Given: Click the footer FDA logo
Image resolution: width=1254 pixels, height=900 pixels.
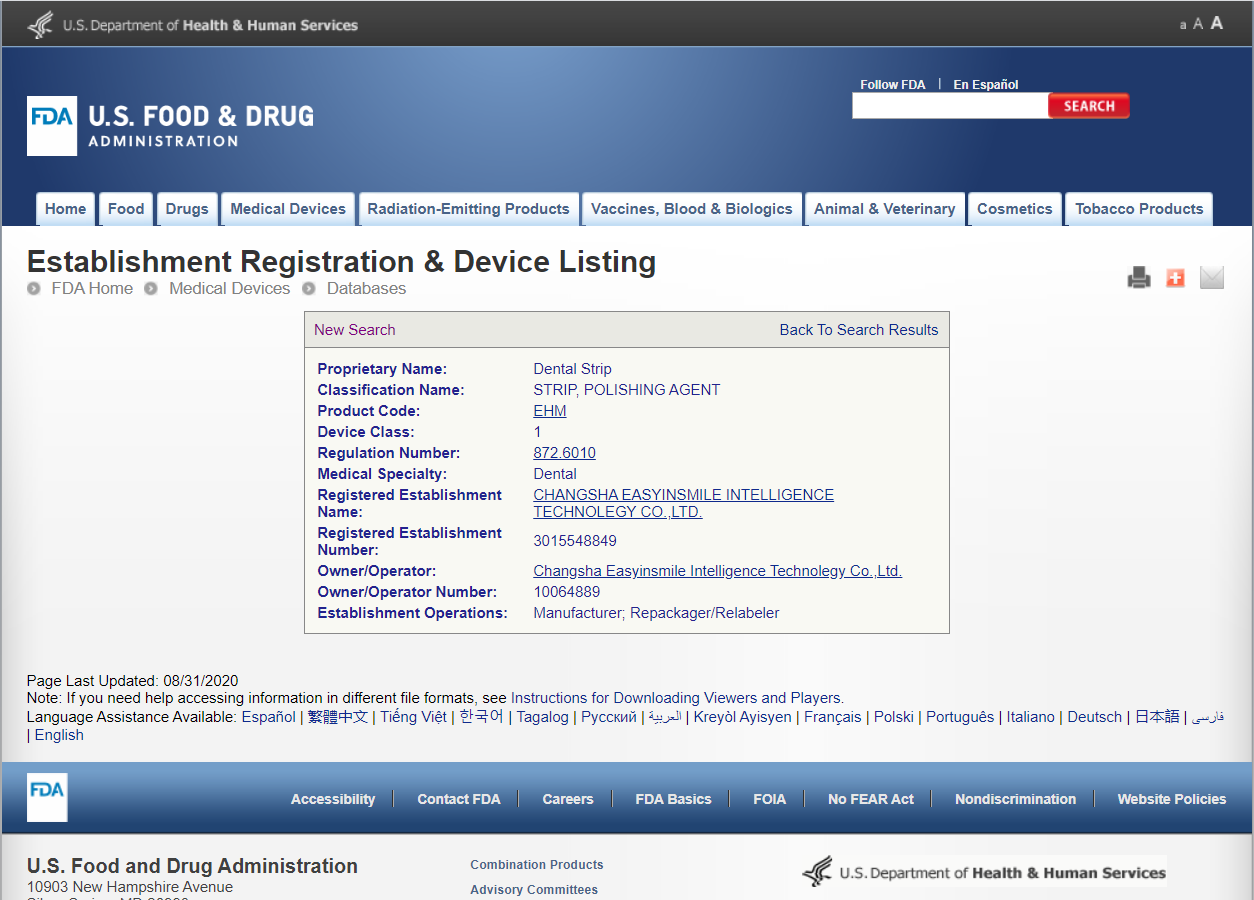Looking at the screenshot, I should 47,797.
